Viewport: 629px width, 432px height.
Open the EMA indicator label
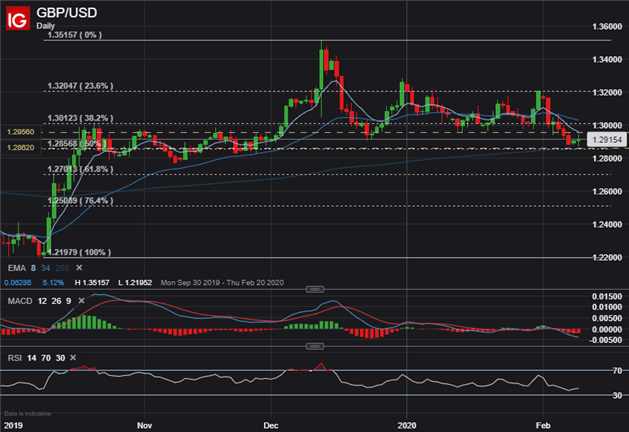pyautogui.click(x=17, y=268)
